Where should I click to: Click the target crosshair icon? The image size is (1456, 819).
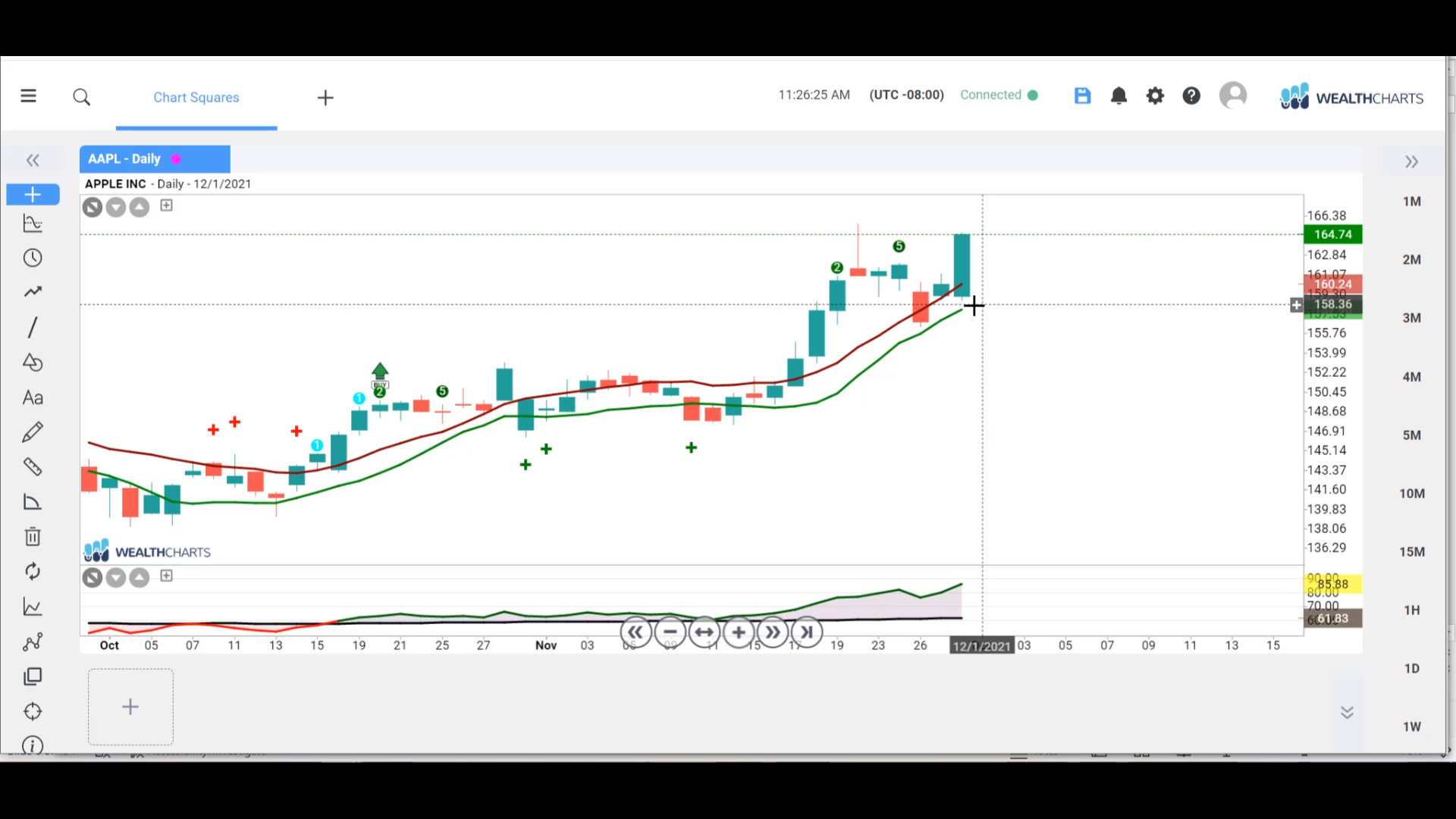pos(33,711)
